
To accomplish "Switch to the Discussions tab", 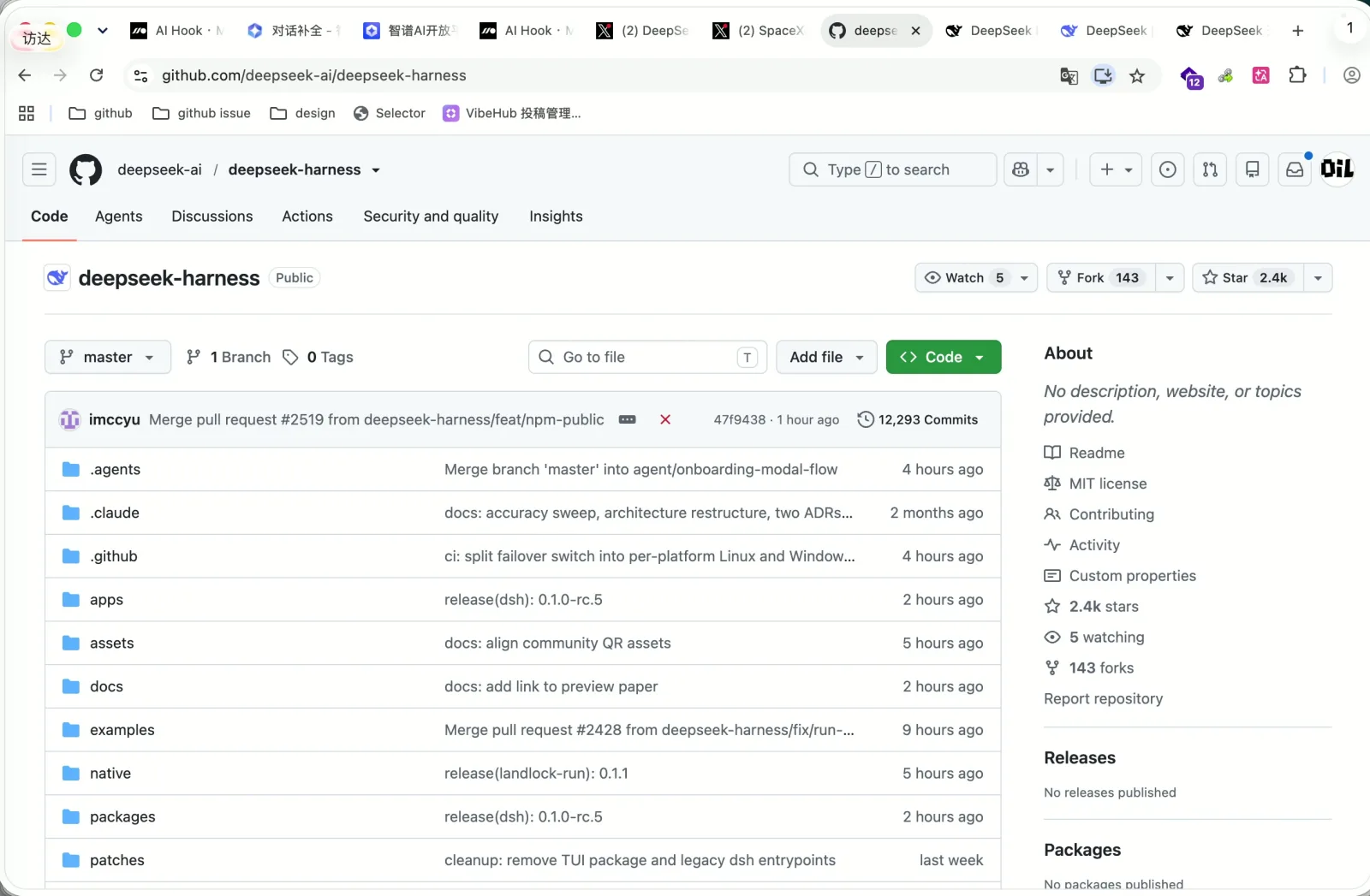I will pyautogui.click(x=212, y=217).
